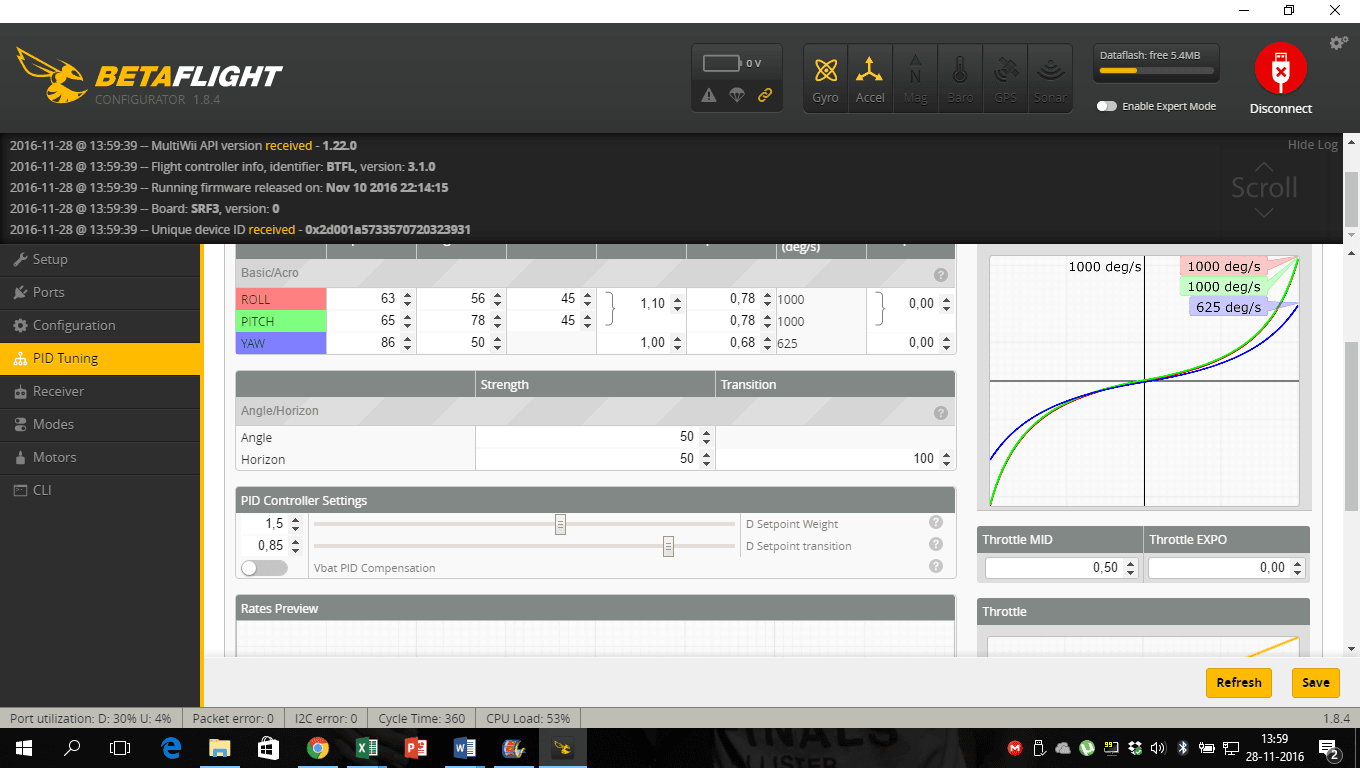Click the Refresh button

[1239, 682]
